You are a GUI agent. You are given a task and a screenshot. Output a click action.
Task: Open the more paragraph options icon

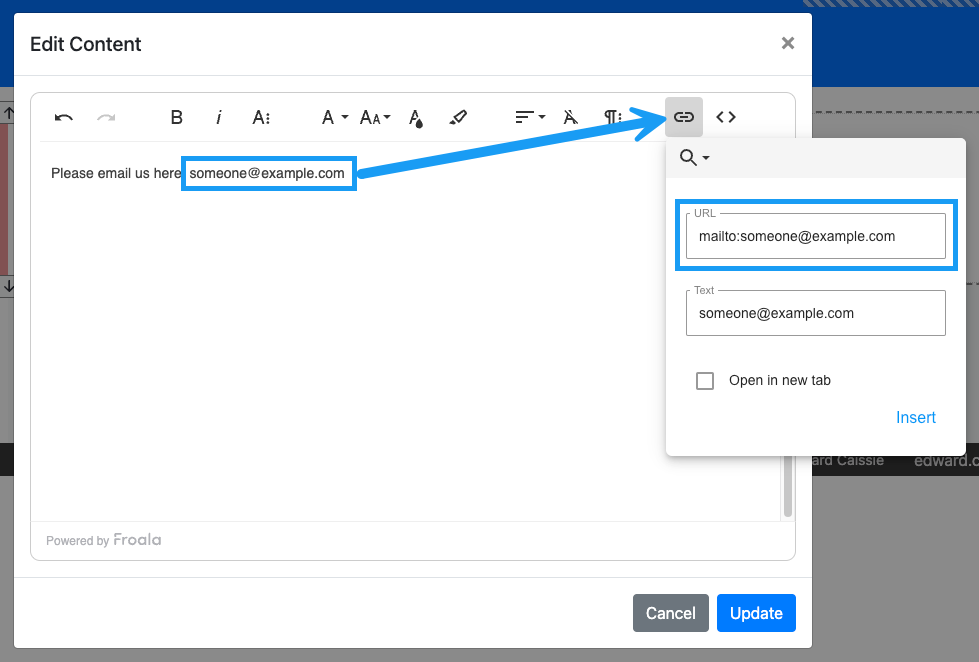pos(613,117)
